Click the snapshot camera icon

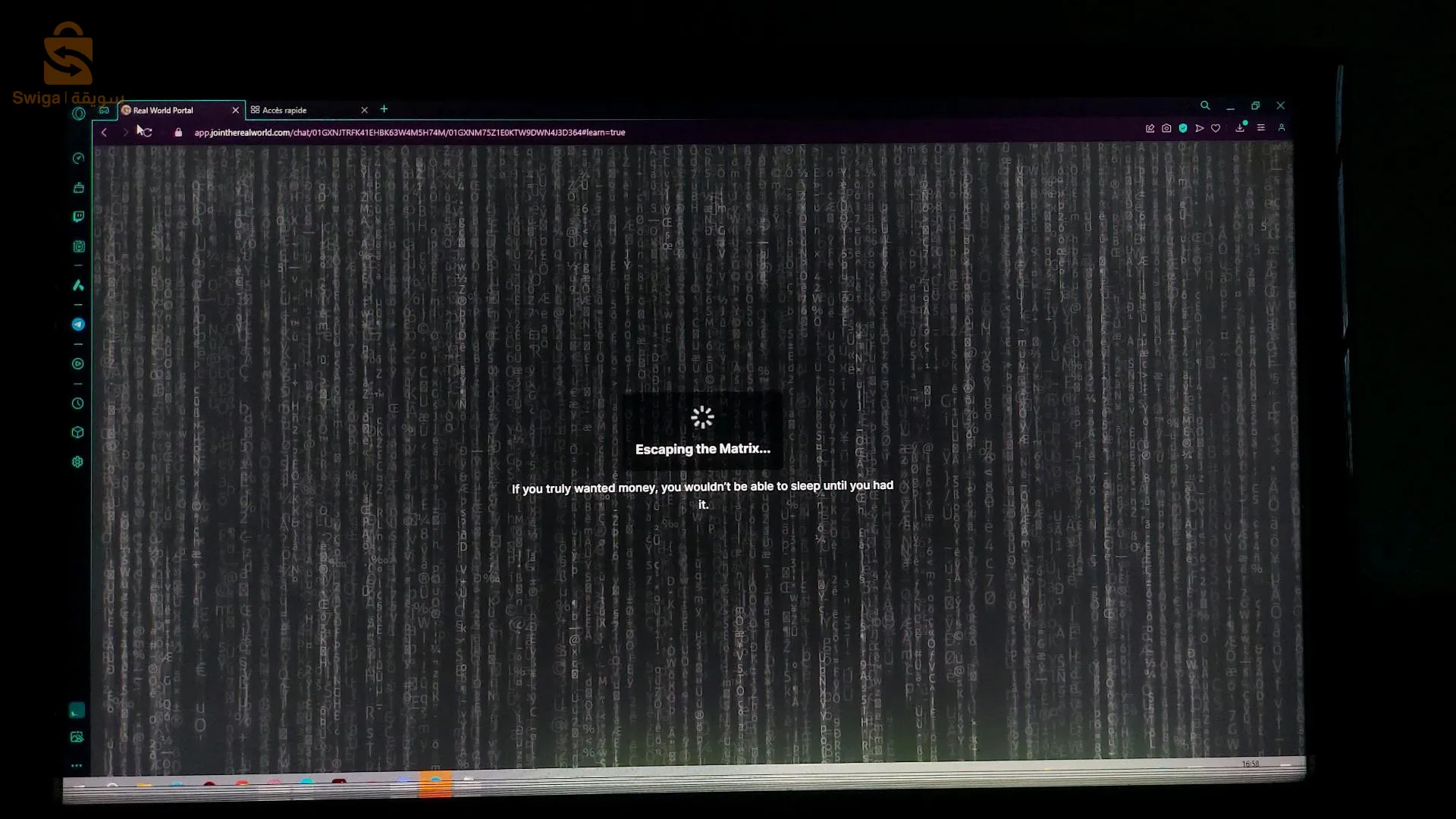coord(1166,128)
